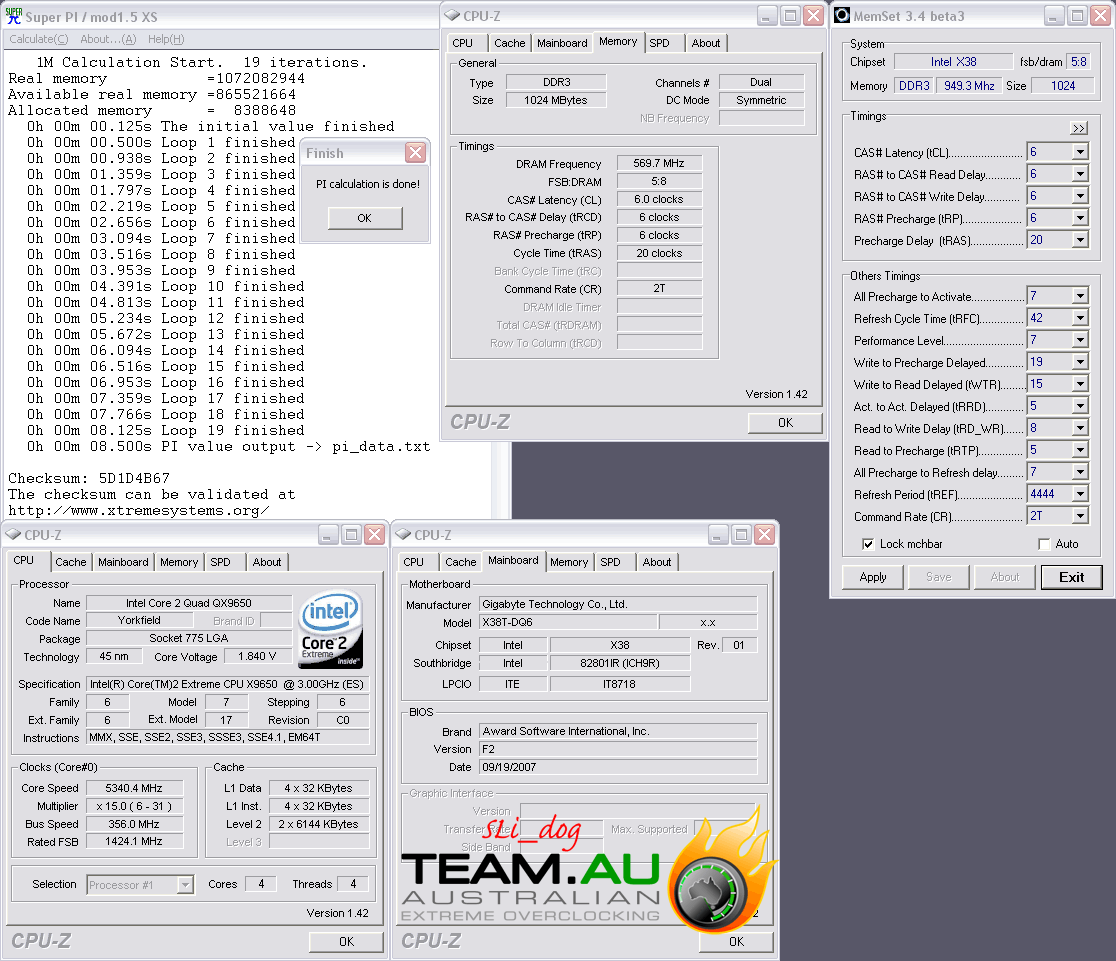Open the Performance Level dropdown
The width and height of the screenshot is (1116, 961).
pos(1080,340)
